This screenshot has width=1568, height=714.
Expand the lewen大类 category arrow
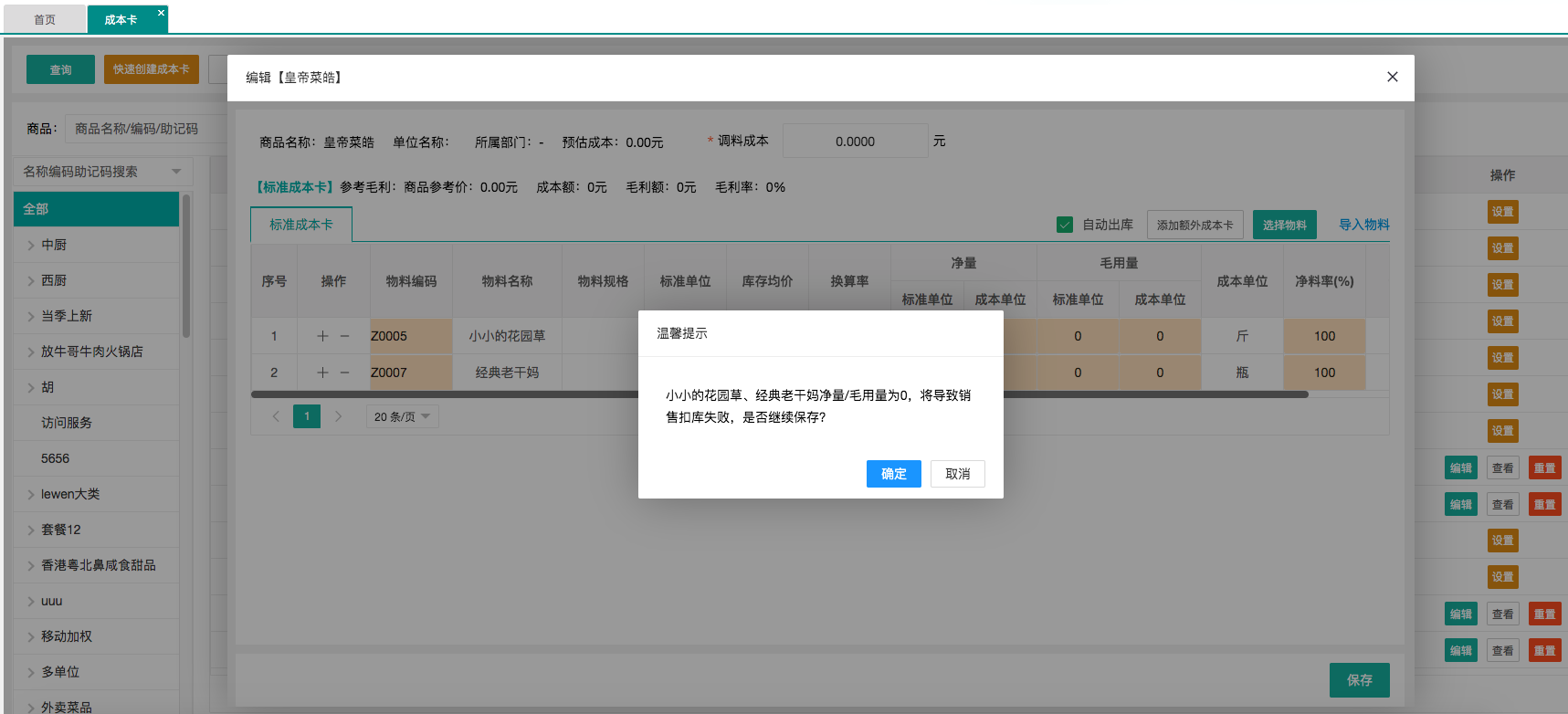coord(30,494)
